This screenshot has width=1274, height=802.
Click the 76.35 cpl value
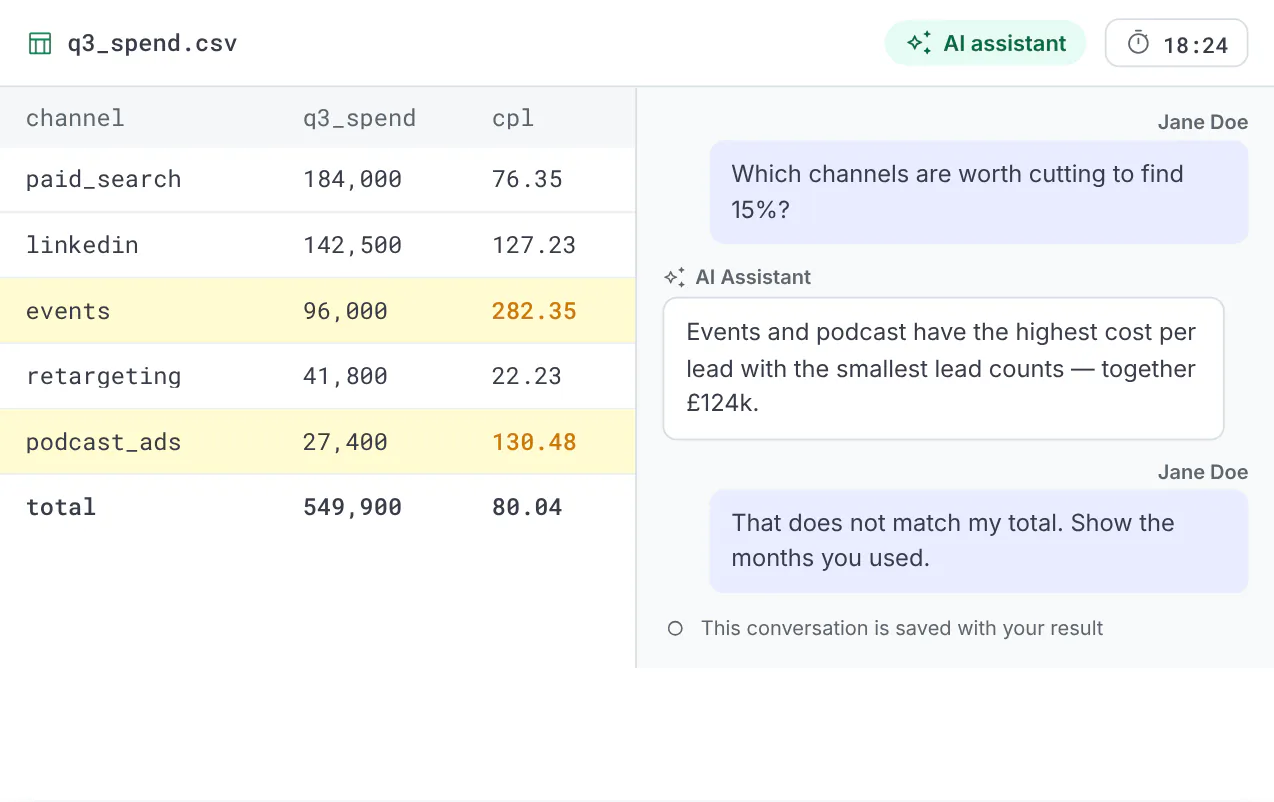527,179
